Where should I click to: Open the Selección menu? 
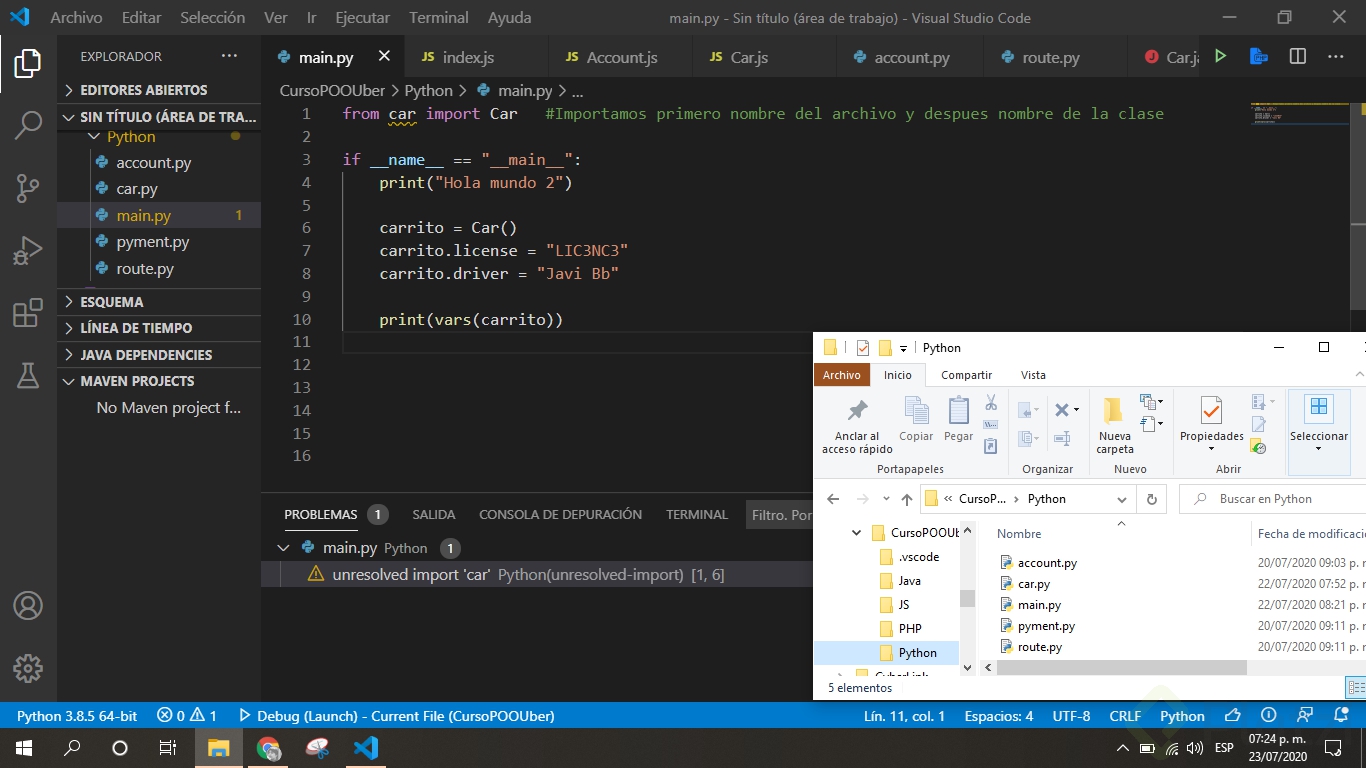pyautogui.click(x=212, y=18)
